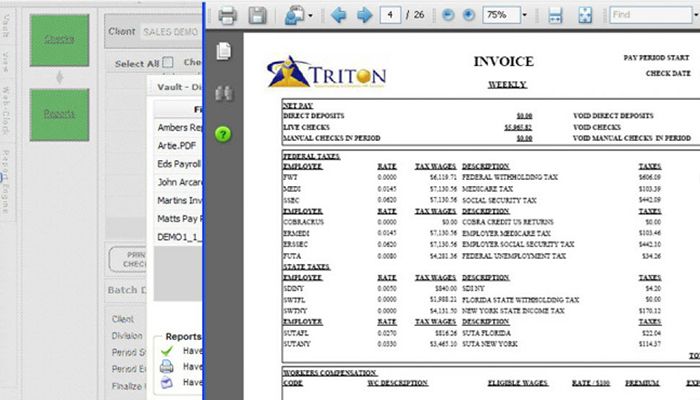Image resolution: width=700 pixels, height=400 pixels.
Task: Toggle the Select All checkbox
Action: 168,62
